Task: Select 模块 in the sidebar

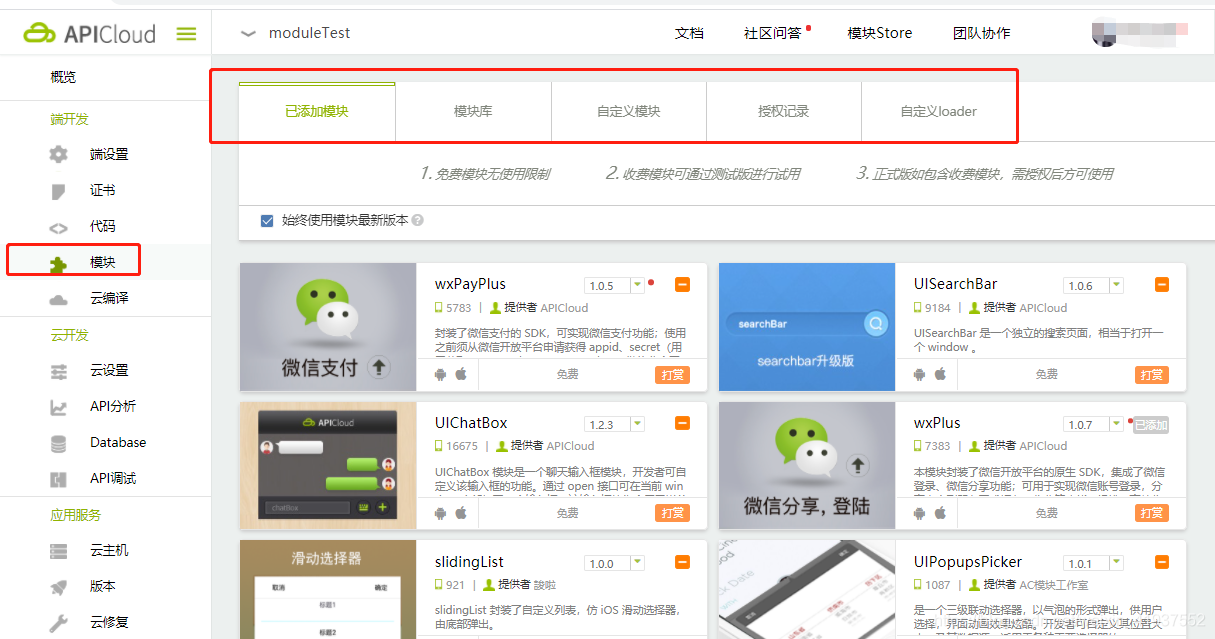Action: pos(102,262)
